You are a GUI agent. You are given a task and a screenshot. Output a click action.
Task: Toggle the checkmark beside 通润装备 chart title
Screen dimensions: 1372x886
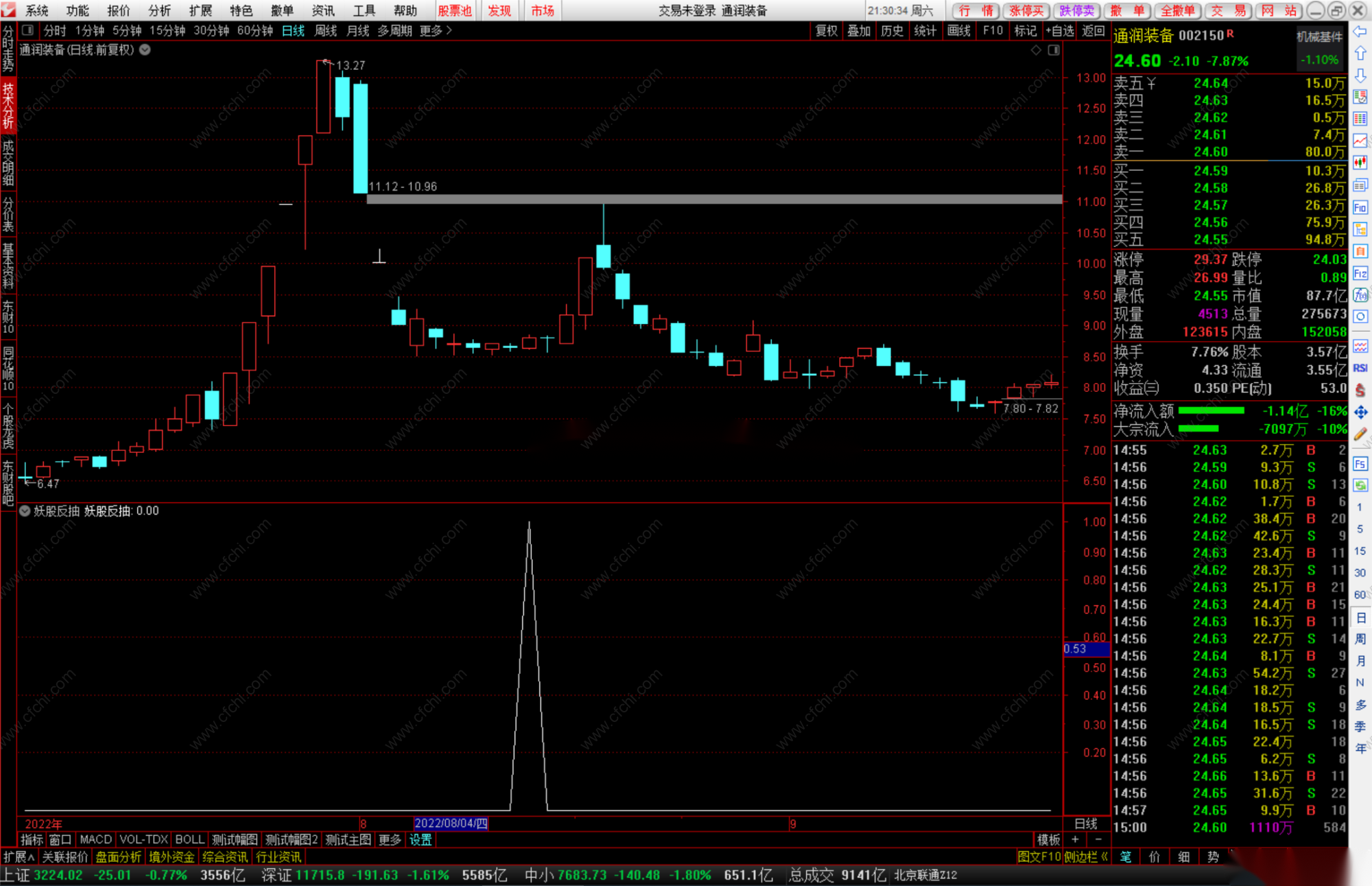click(x=145, y=49)
